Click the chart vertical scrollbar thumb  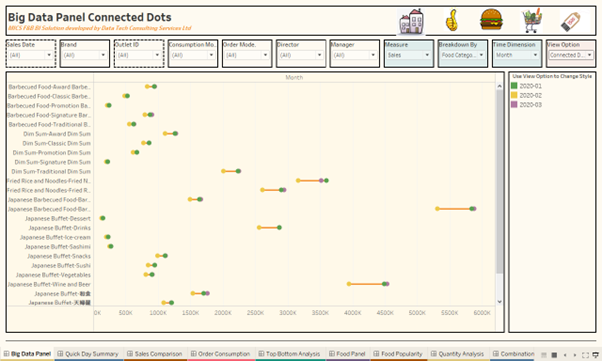499,182
